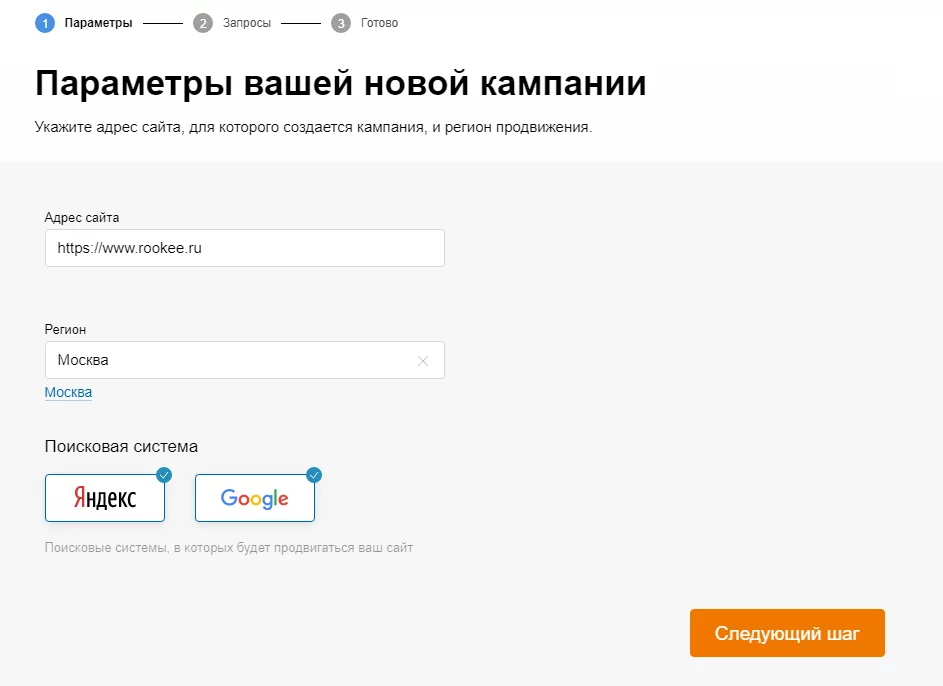Go to the Запросы step

247,23
